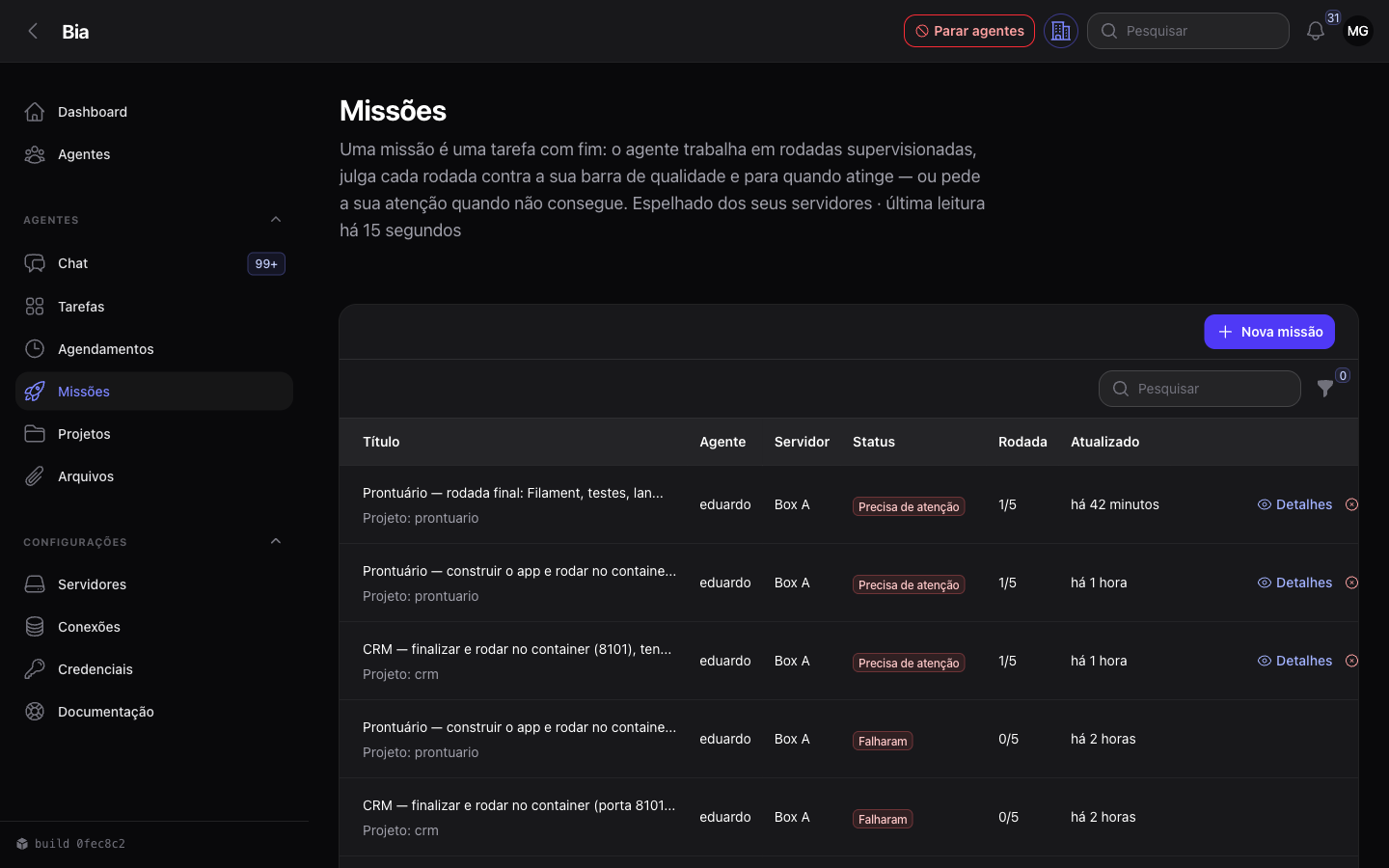This screenshot has height=868, width=1389.
Task: Click the header Pesquisar search field
Action: click(1188, 31)
